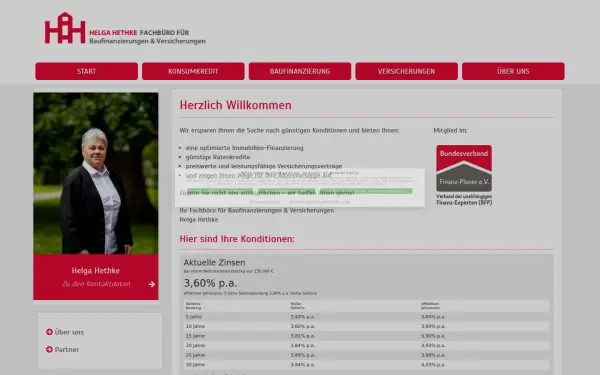Click the 3,49% p.a. Sollzins cell
600x375 pixels.
(302, 317)
